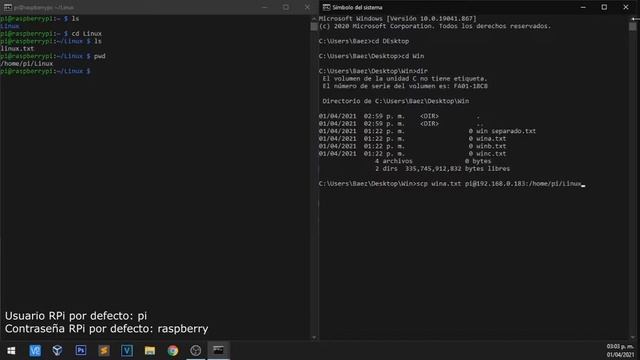Open Sublime Text from the taskbar
This screenshot has height=360, width=640.
click(x=104, y=350)
